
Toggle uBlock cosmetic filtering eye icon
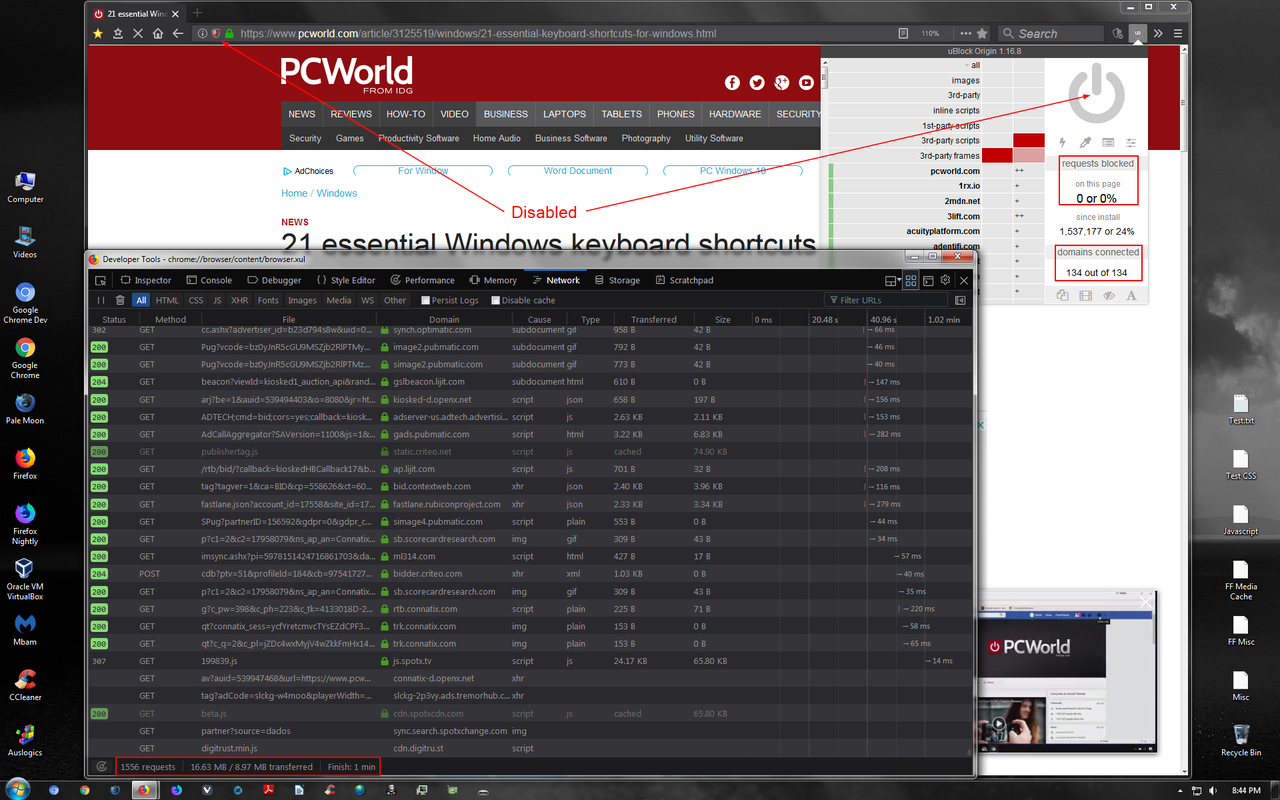click(x=1108, y=295)
